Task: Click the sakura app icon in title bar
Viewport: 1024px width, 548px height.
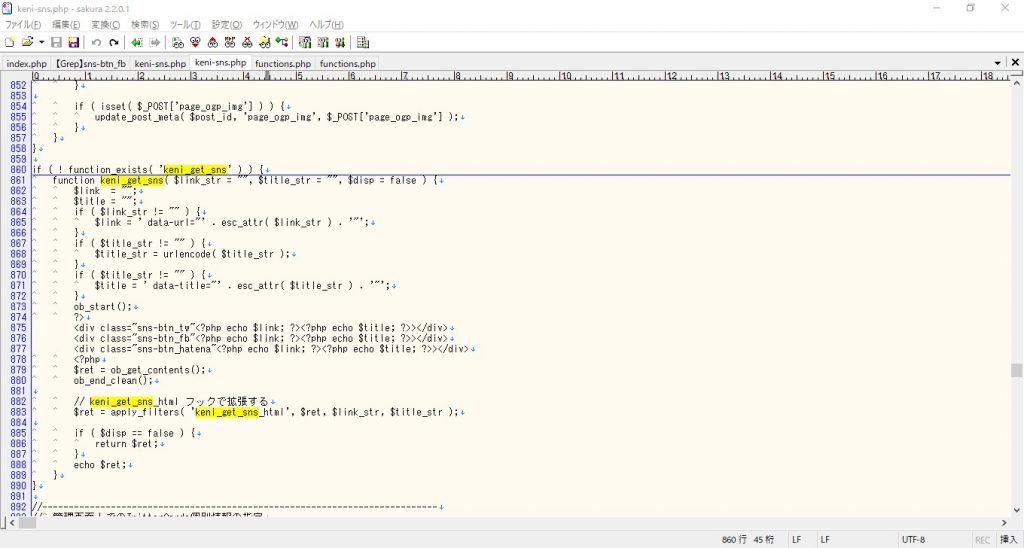Action: click(8, 8)
